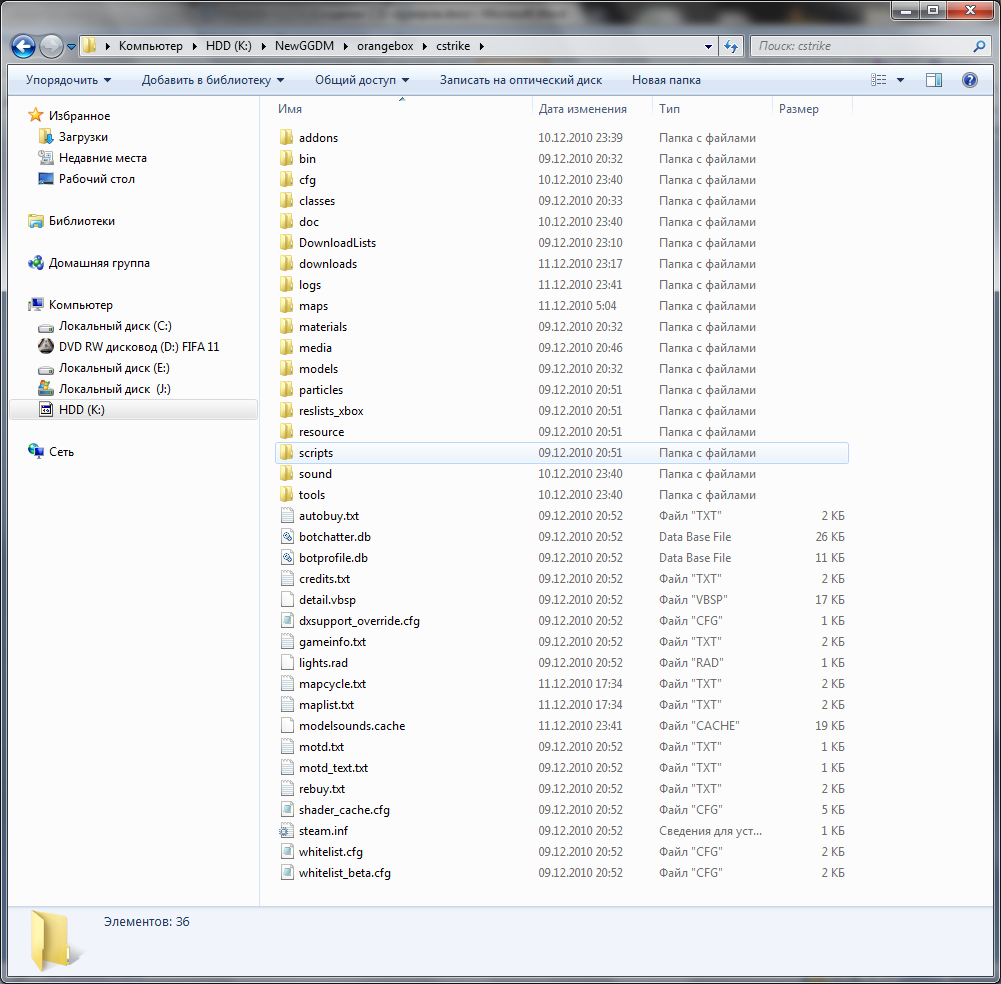Select the 'steam.inf' file icon
Viewport: 1001px width, 984px height.
tap(286, 831)
